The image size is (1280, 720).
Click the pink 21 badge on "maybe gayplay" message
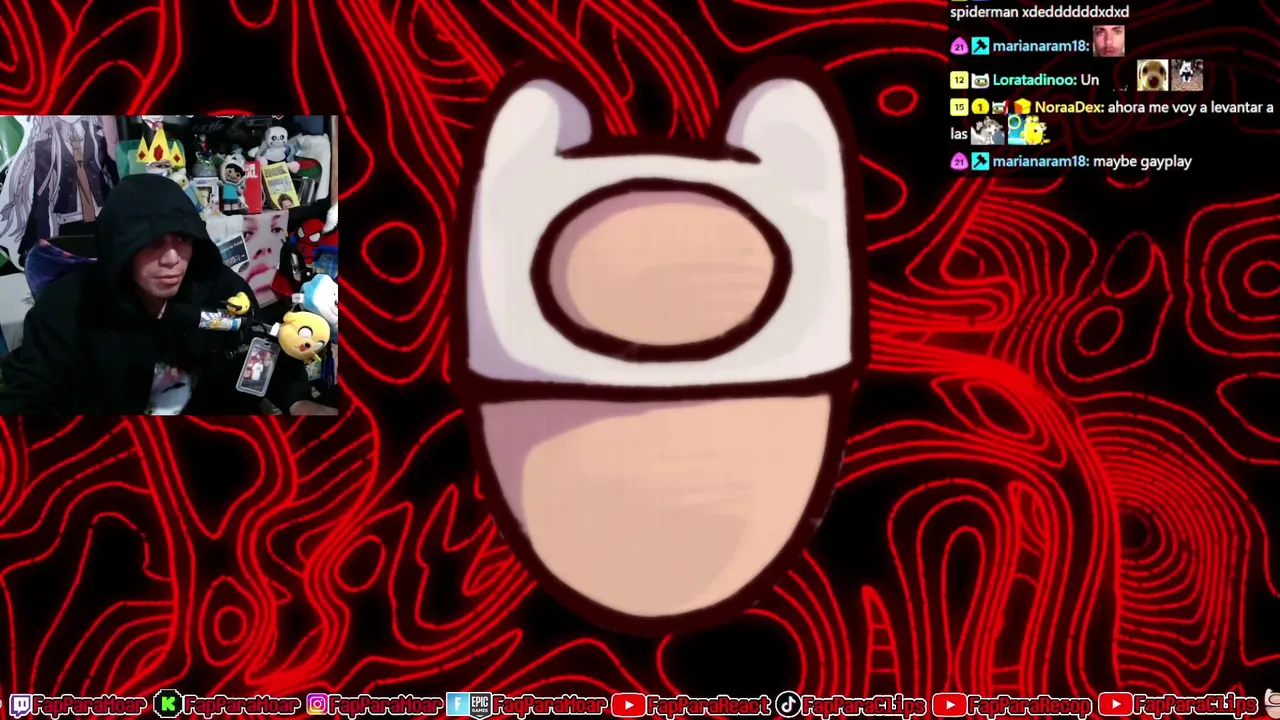pyautogui.click(x=959, y=161)
